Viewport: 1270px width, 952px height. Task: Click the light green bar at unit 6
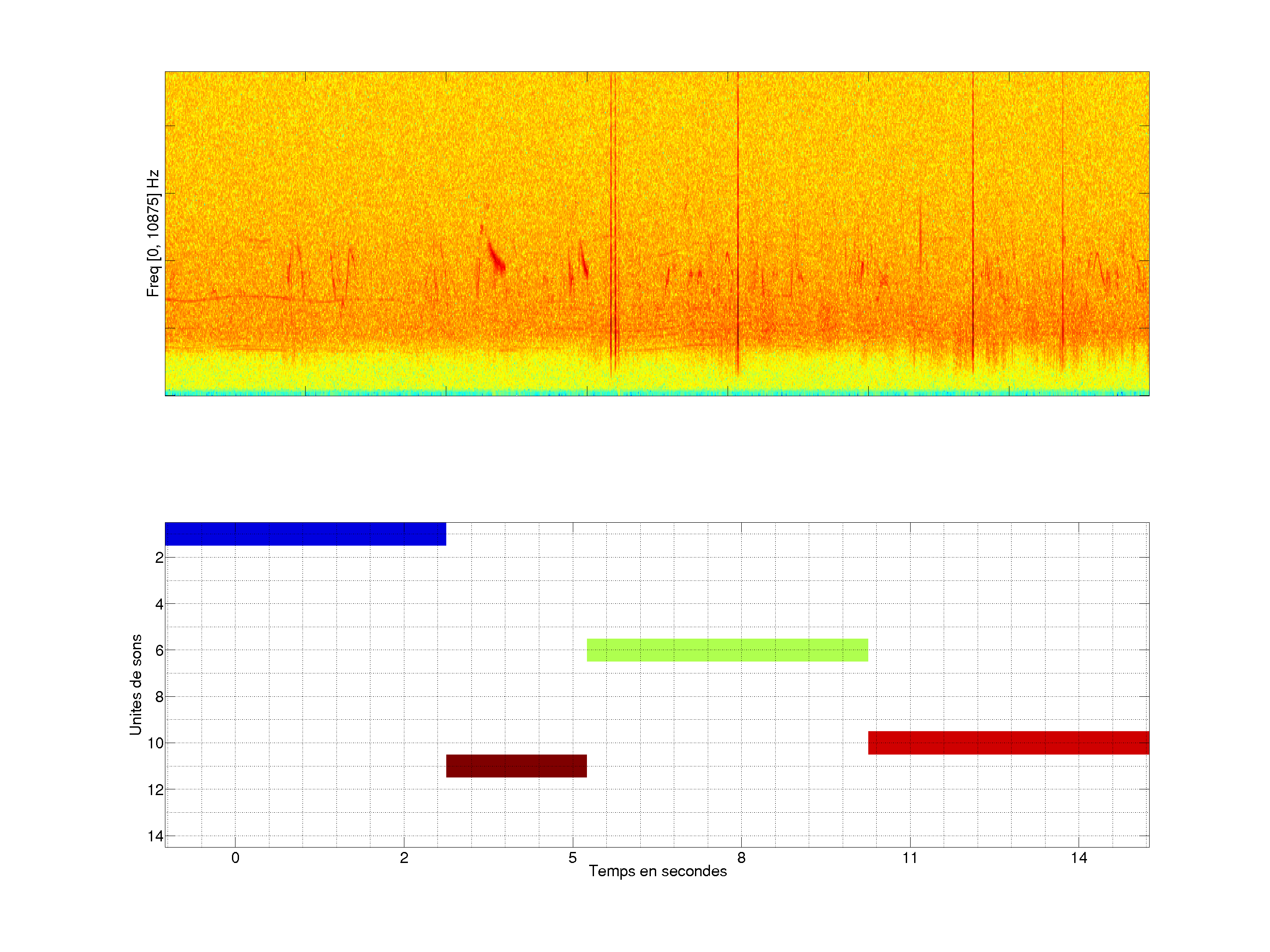[x=727, y=650]
